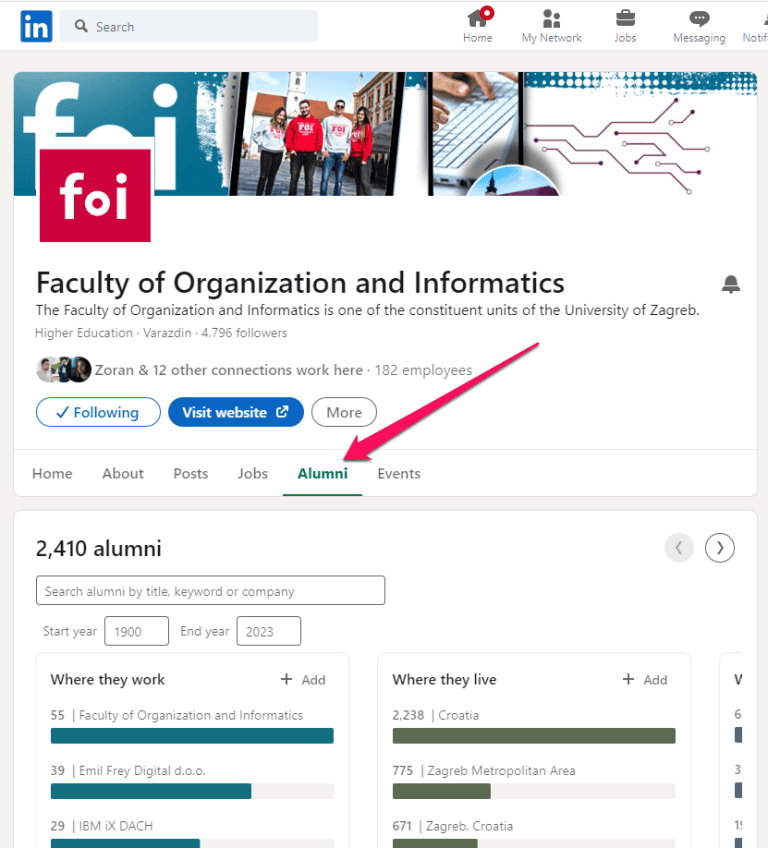Click the bell icon on the company page
768x848 pixels.
731,284
